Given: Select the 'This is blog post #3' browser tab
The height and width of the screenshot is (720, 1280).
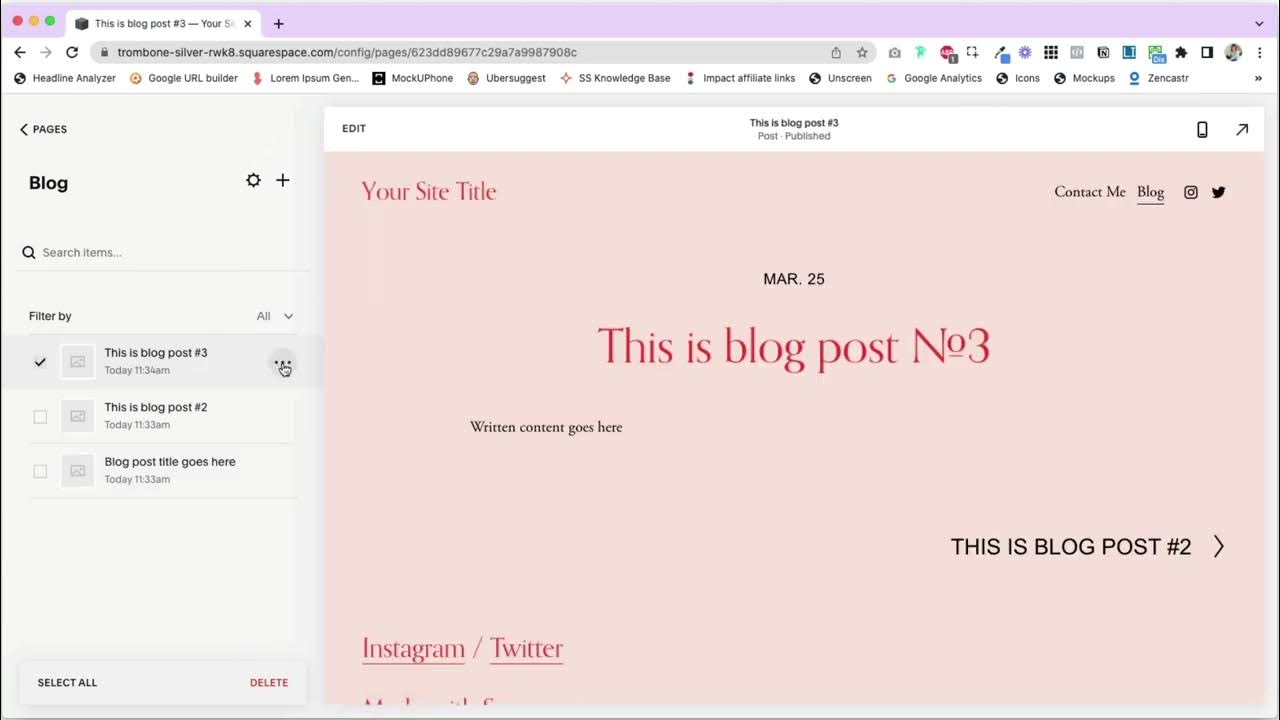Looking at the screenshot, I should (x=164, y=23).
